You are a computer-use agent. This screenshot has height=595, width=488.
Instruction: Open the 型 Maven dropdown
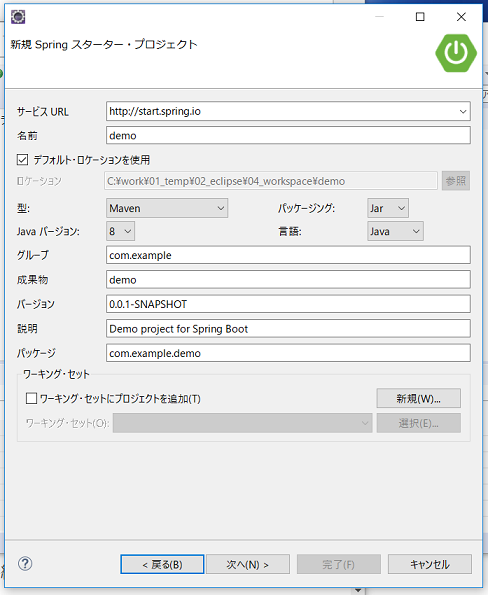coord(167,208)
